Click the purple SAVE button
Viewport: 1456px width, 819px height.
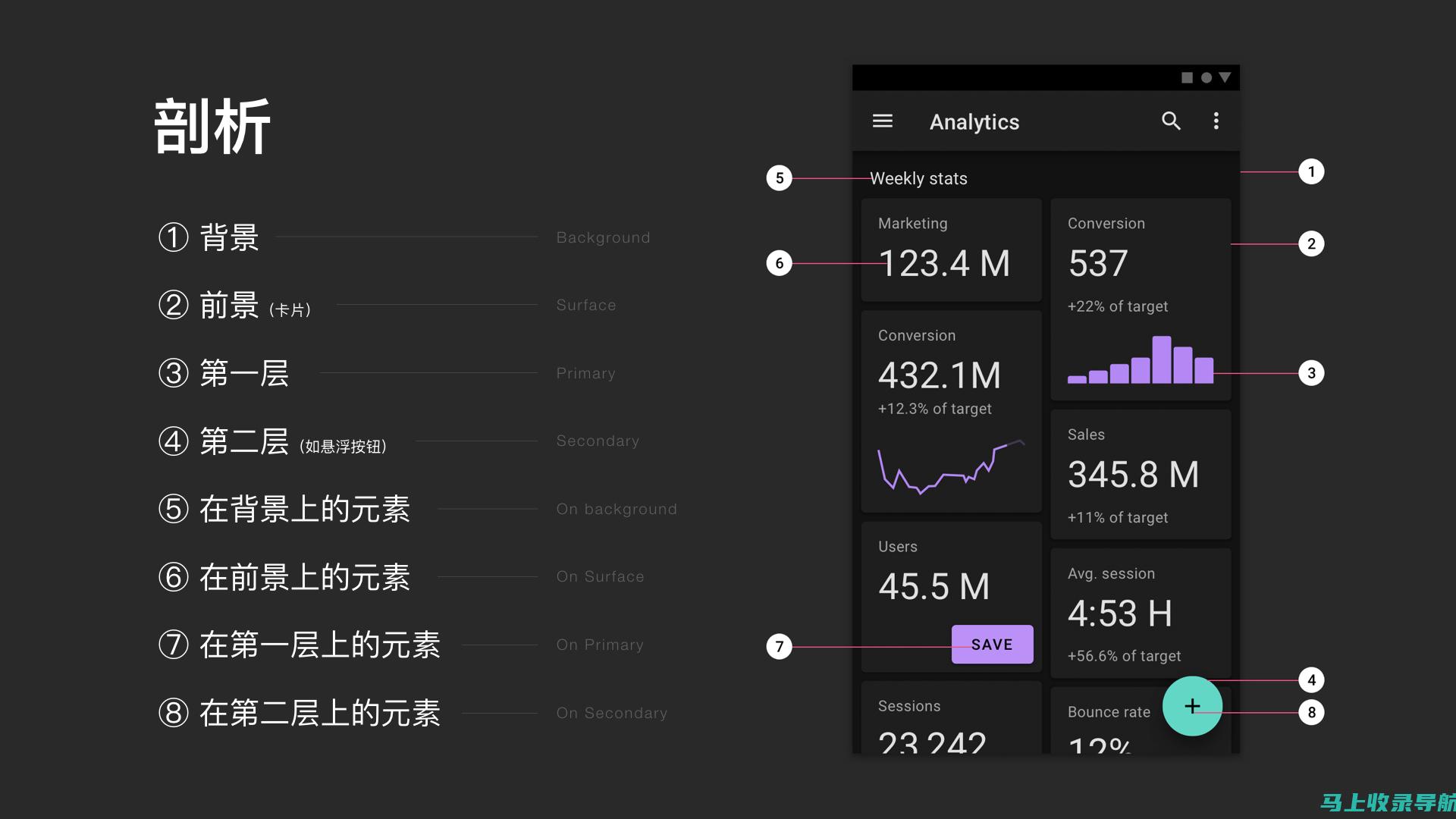tap(992, 645)
